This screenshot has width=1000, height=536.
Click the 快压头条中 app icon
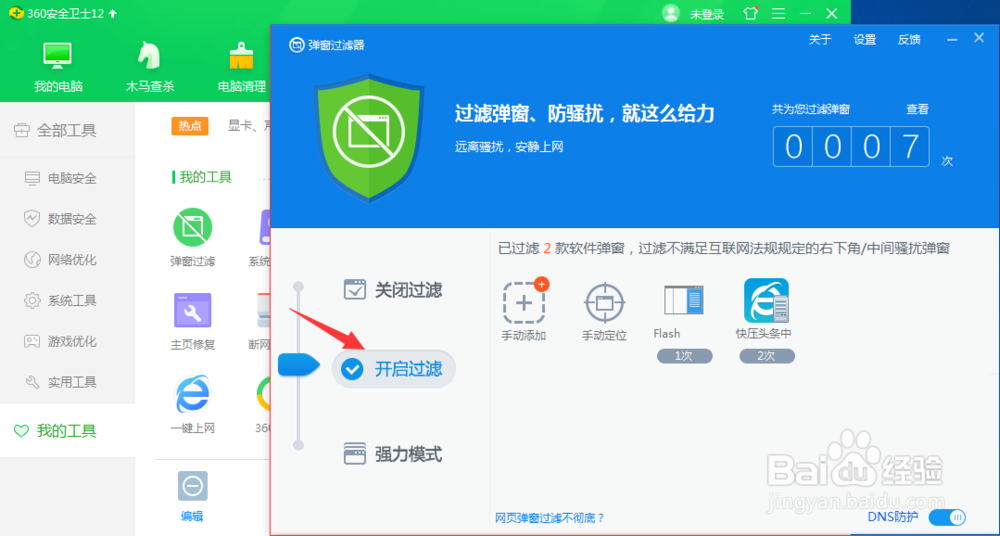(x=766, y=300)
